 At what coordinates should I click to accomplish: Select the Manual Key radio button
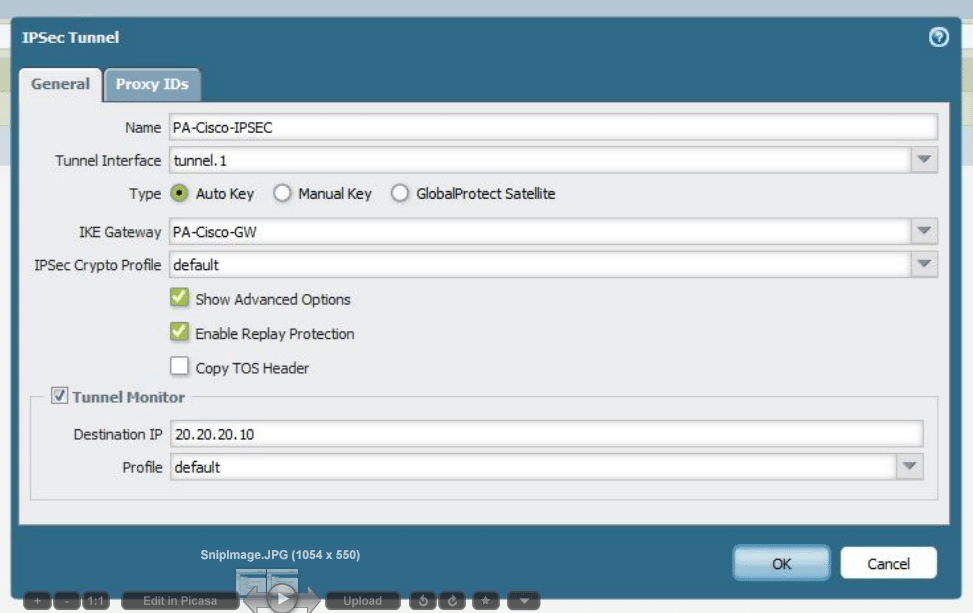(x=283, y=194)
